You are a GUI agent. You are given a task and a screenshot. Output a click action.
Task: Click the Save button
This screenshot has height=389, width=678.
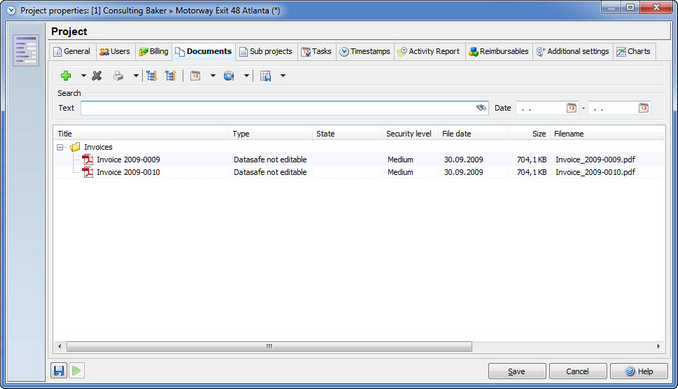517,371
